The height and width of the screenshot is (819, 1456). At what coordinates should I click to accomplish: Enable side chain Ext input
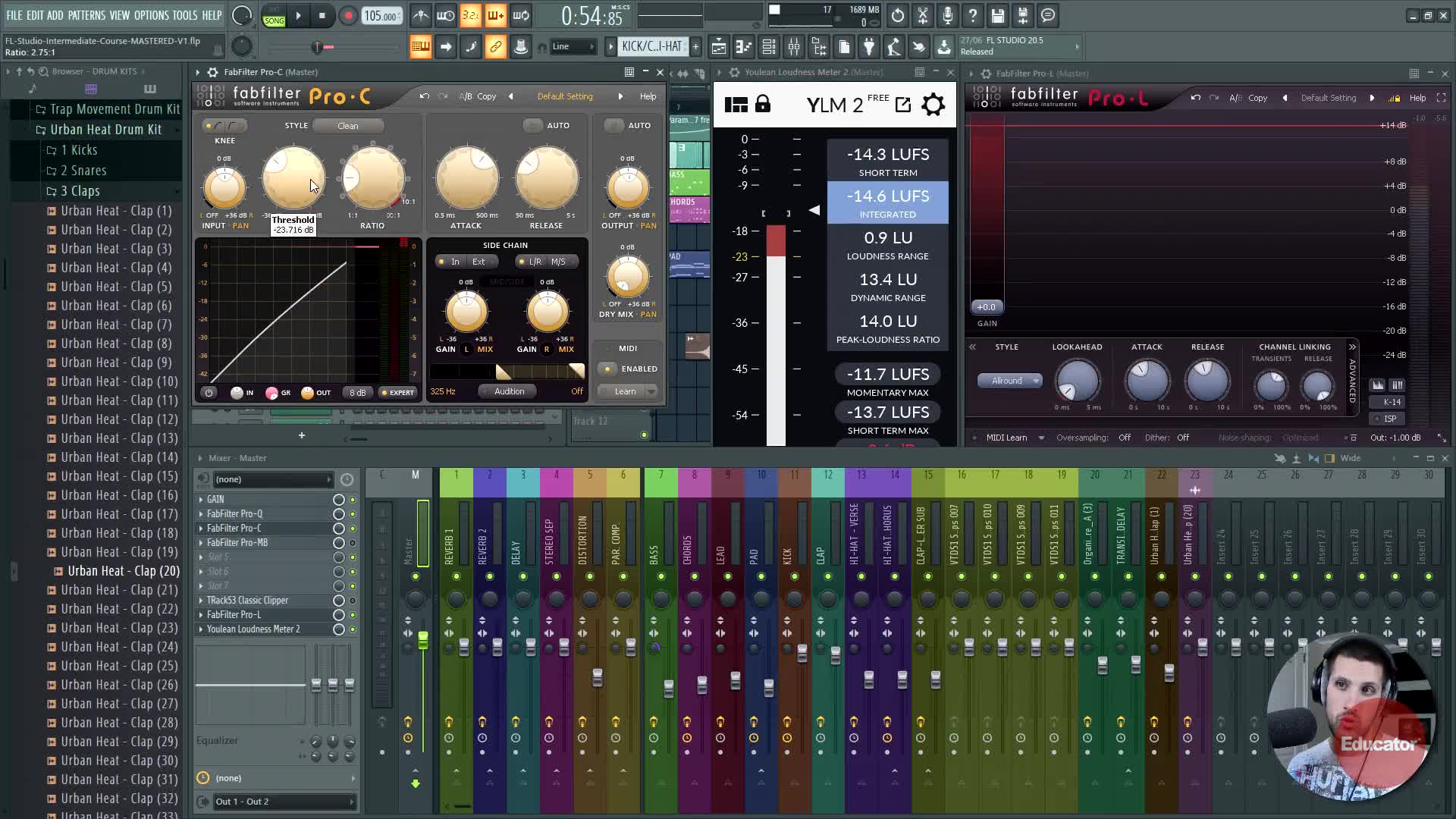coord(479,262)
